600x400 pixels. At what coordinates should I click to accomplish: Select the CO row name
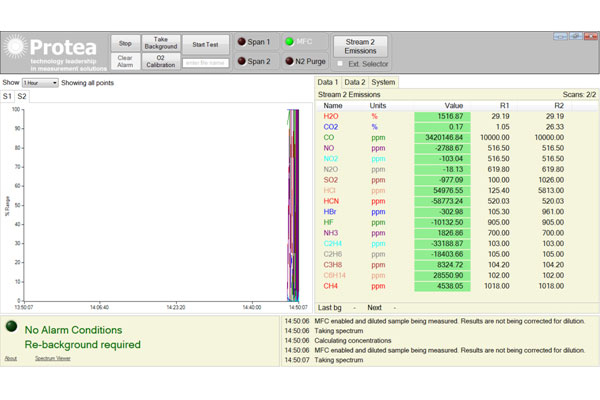[x=329, y=137]
